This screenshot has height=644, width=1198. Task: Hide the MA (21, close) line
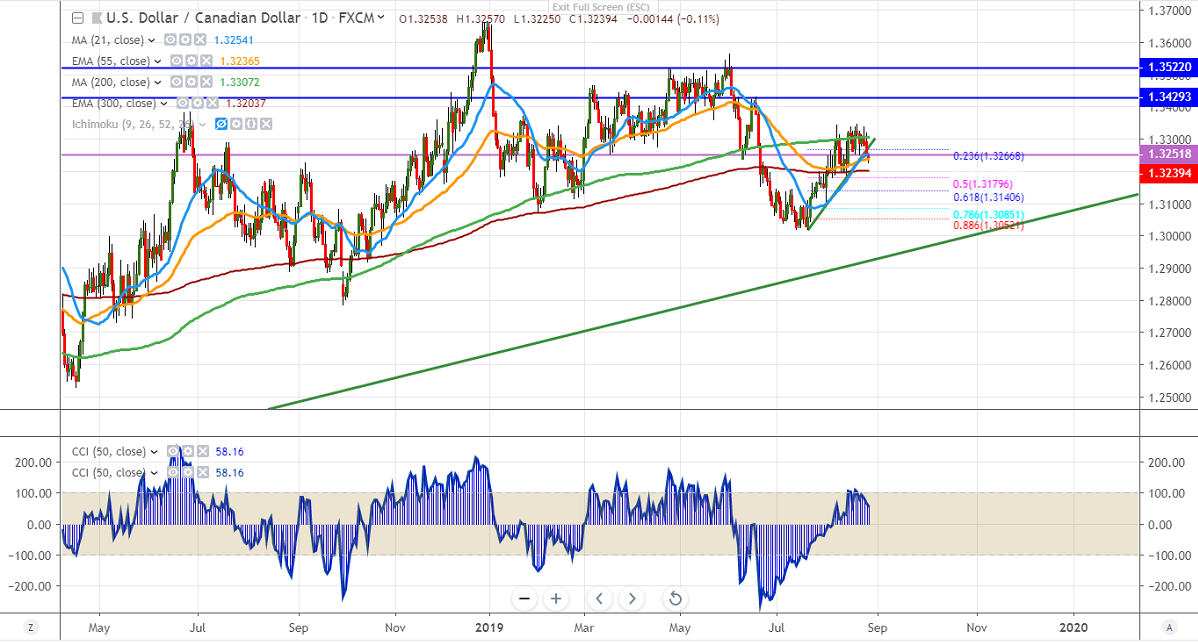pyautogui.click(x=170, y=40)
